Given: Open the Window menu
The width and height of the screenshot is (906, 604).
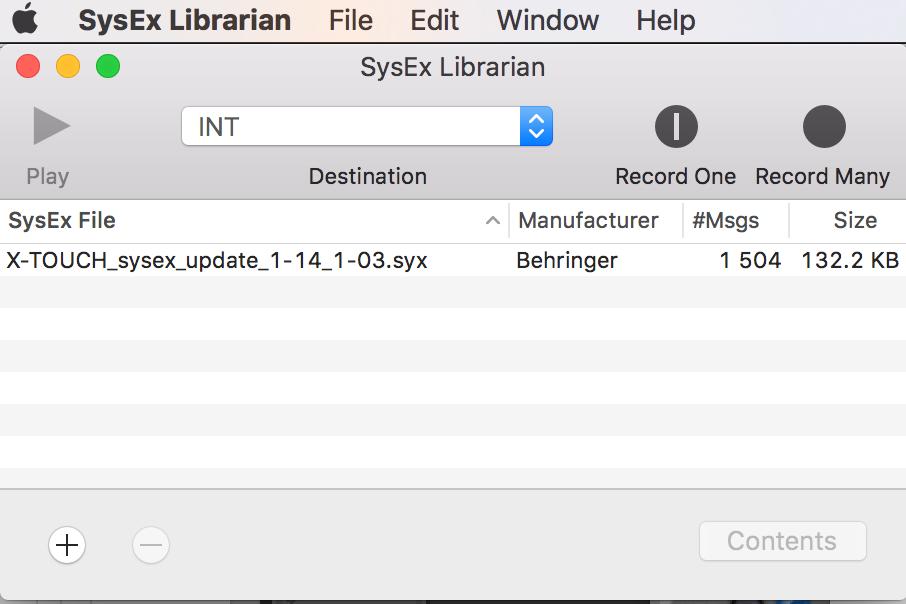Looking at the screenshot, I should 548,20.
